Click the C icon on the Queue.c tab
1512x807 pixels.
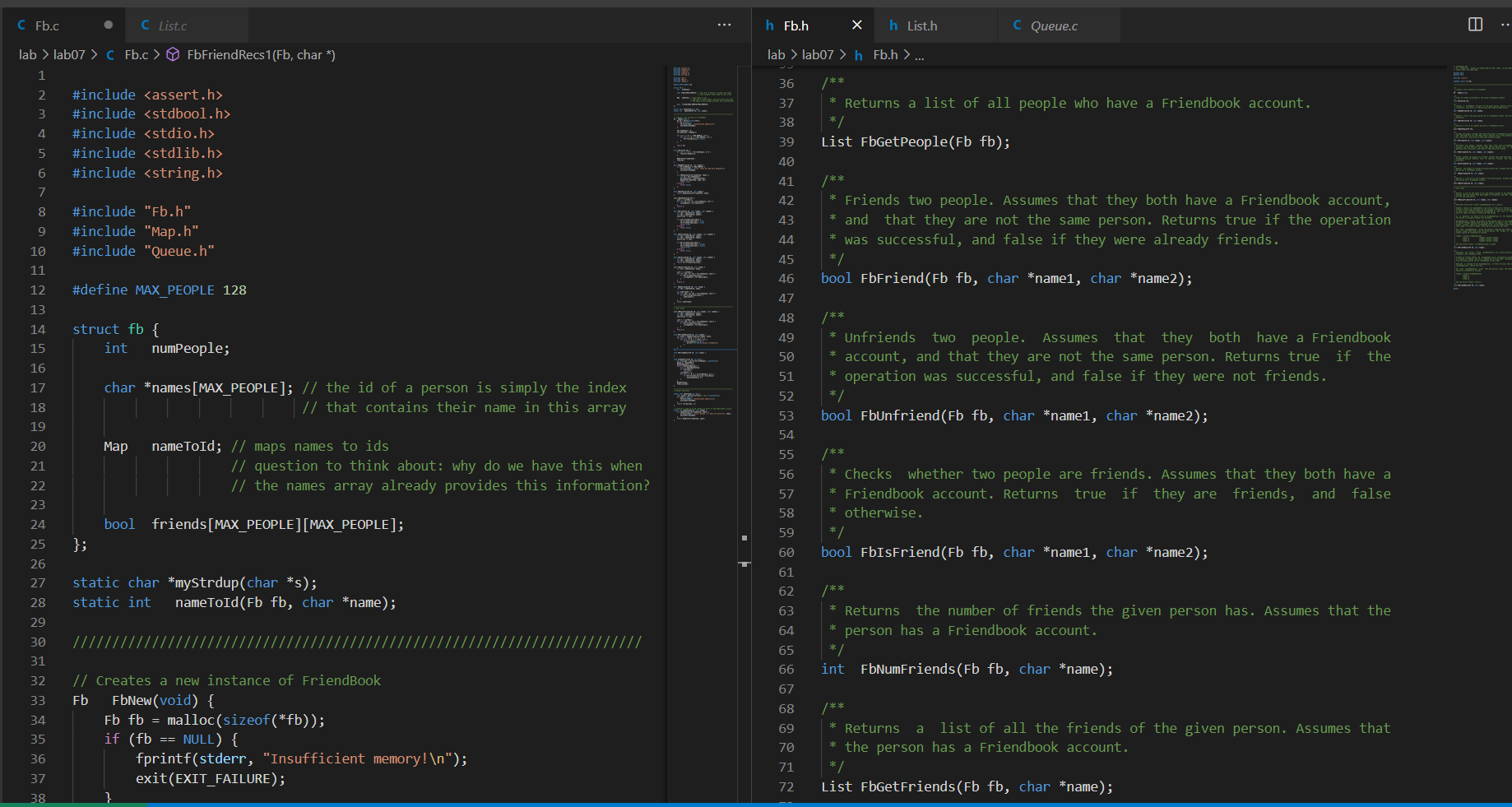pyautogui.click(x=1018, y=26)
